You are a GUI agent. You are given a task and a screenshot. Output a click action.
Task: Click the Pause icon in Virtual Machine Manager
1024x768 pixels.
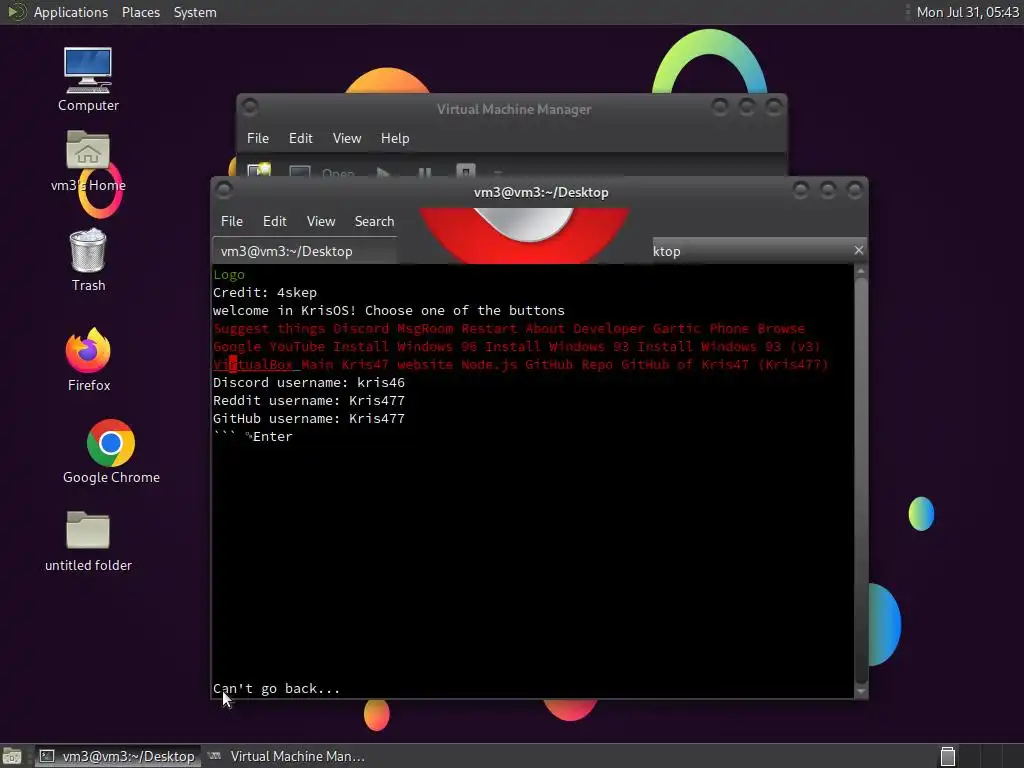pyautogui.click(x=424, y=172)
